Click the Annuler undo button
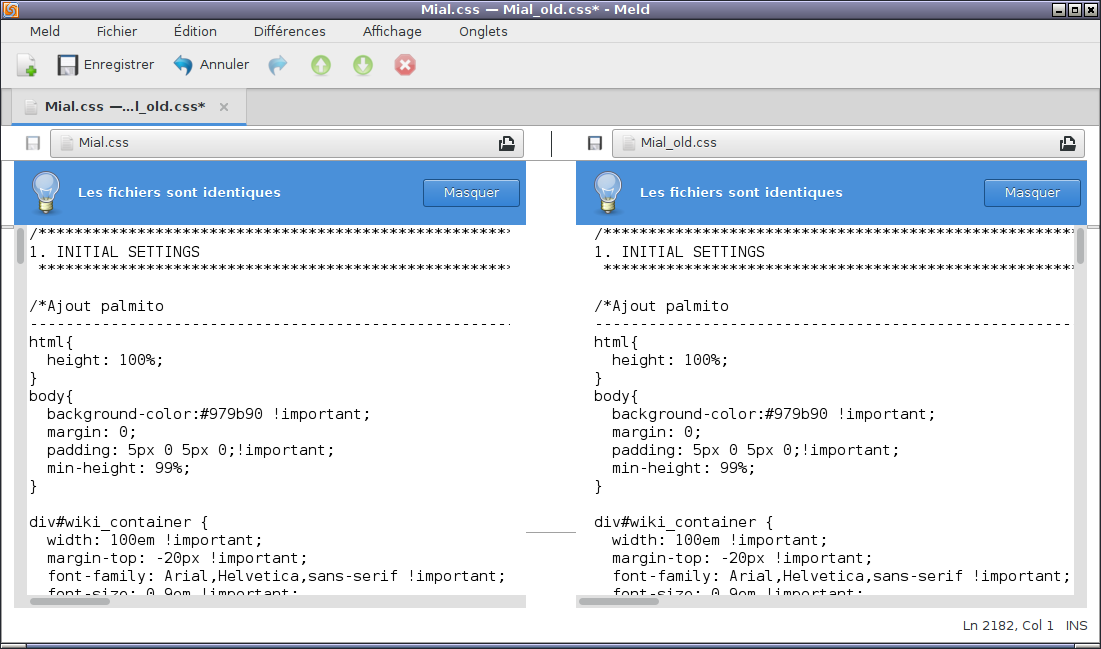The height and width of the screenshot is (649, 1101). [x=211, y=65]
